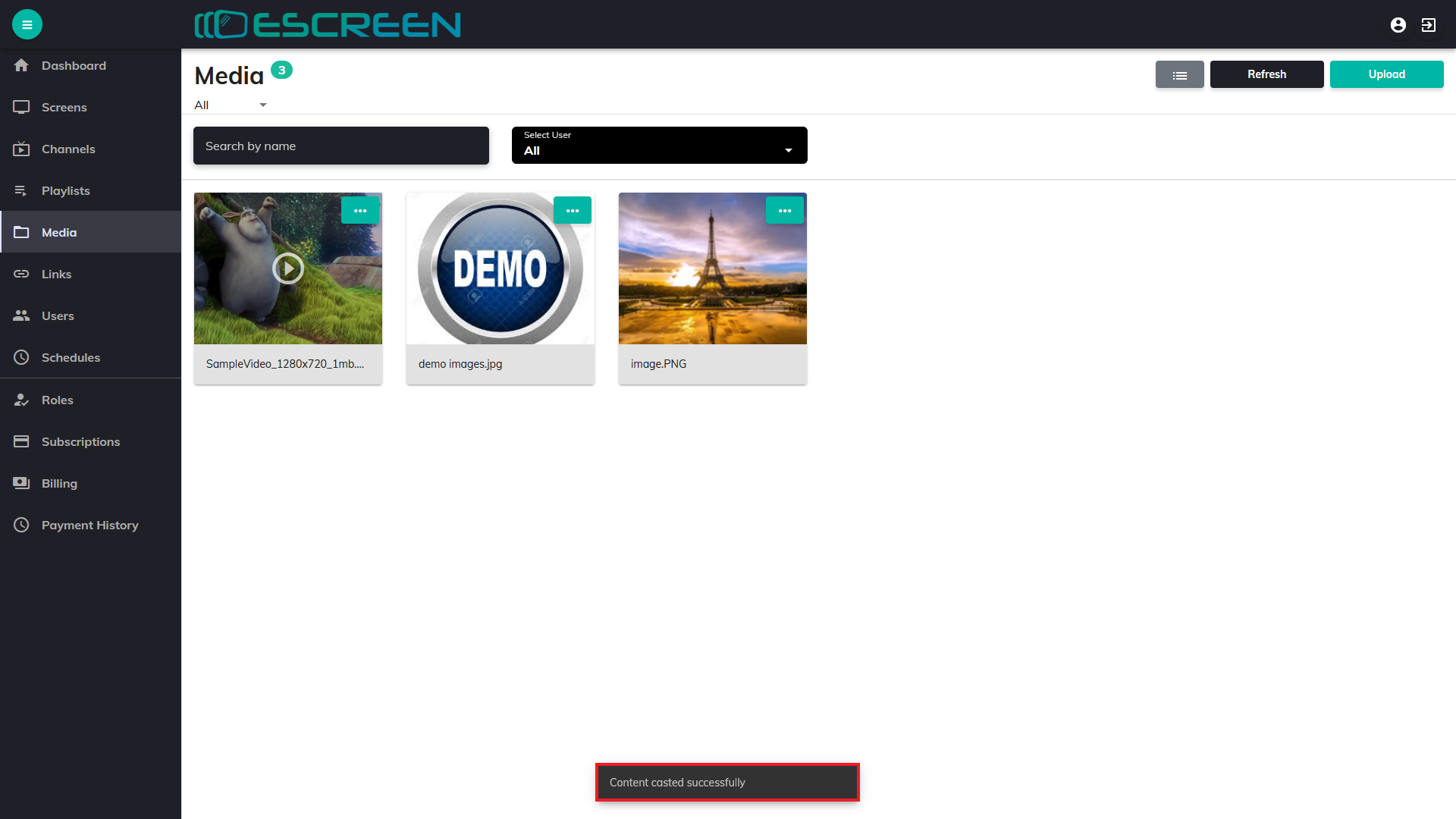
Task: Open the Playlists section
Action: tap(66, 191)
